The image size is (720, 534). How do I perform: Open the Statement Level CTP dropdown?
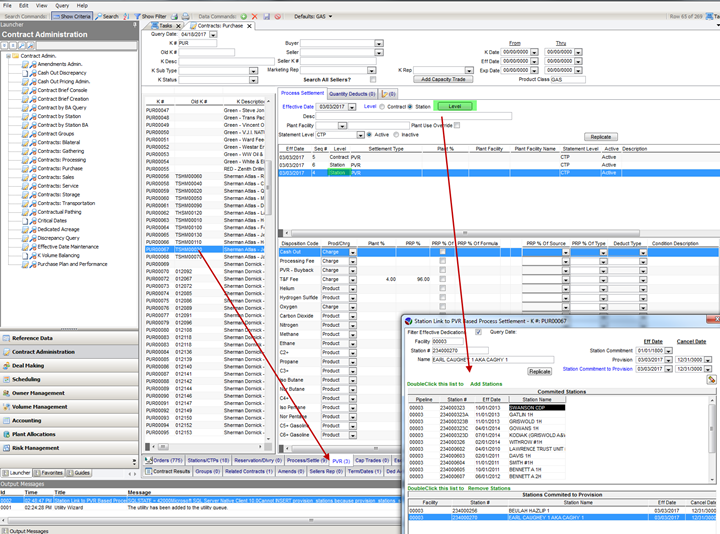(360, 134)
